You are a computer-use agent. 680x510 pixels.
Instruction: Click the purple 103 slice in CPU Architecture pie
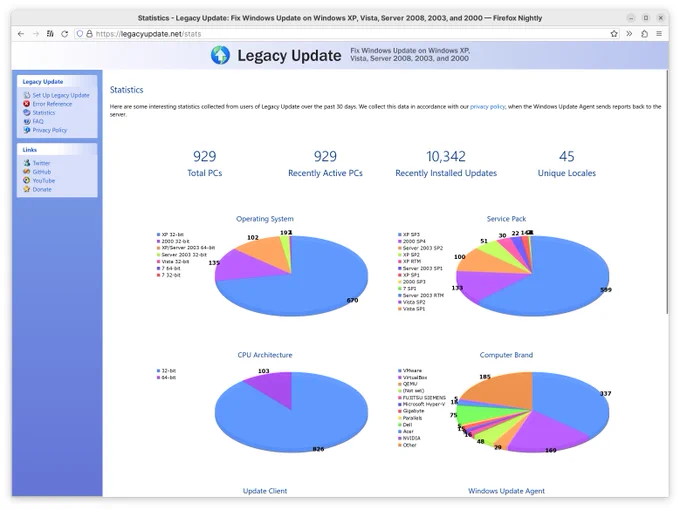pyautogui.click(x=275, y=386)
